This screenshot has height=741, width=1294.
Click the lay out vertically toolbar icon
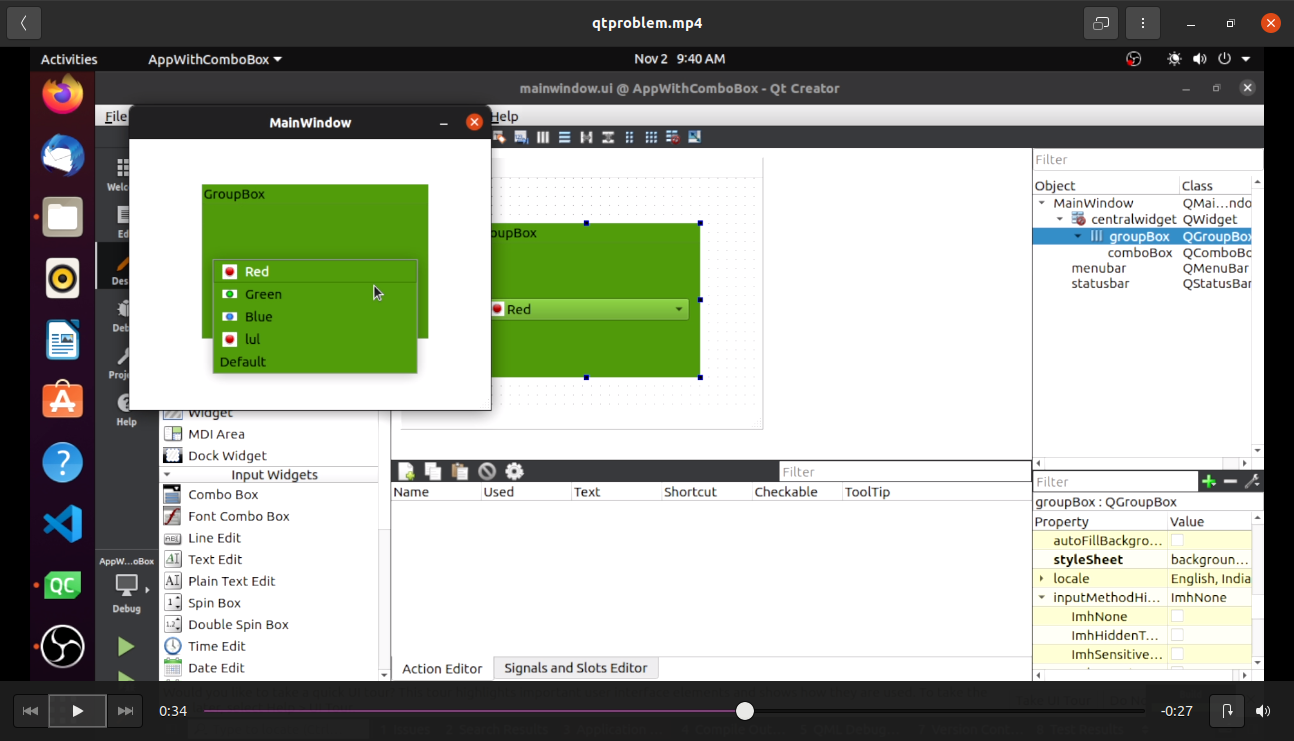[x=565, y=137]
